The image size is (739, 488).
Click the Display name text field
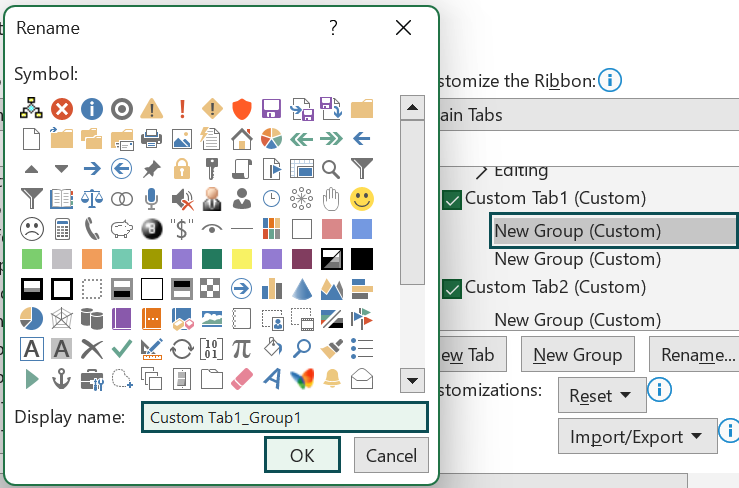[285, 417]
